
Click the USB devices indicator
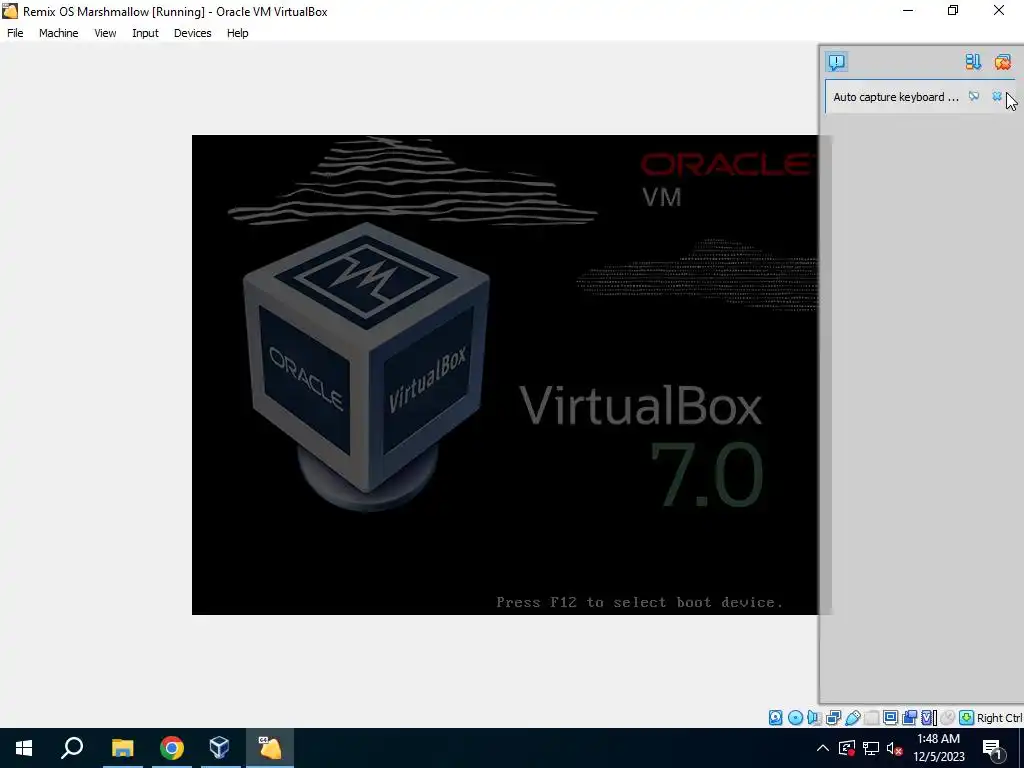tap(853, 718)
